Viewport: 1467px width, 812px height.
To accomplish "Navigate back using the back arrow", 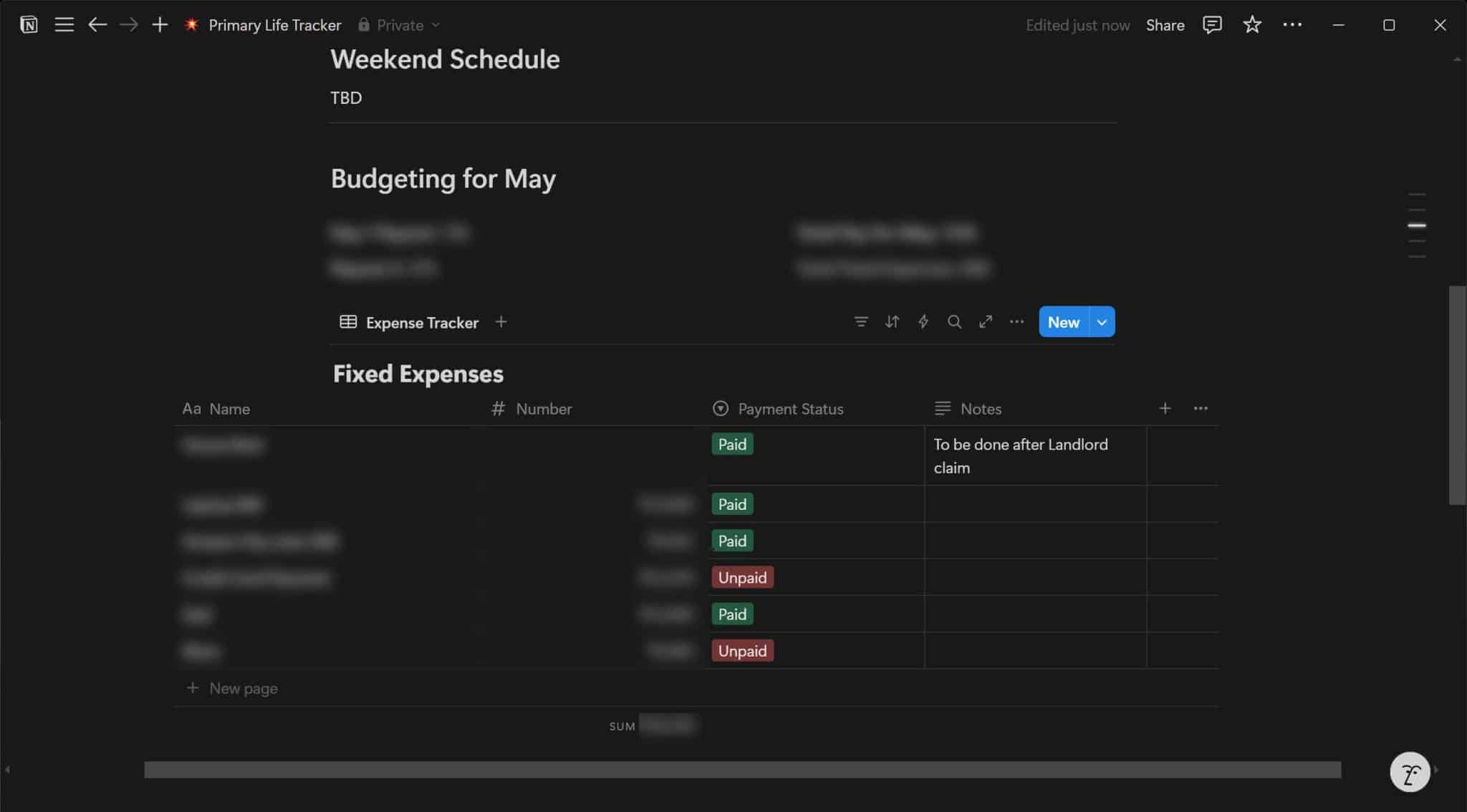I will pos(98,24).
